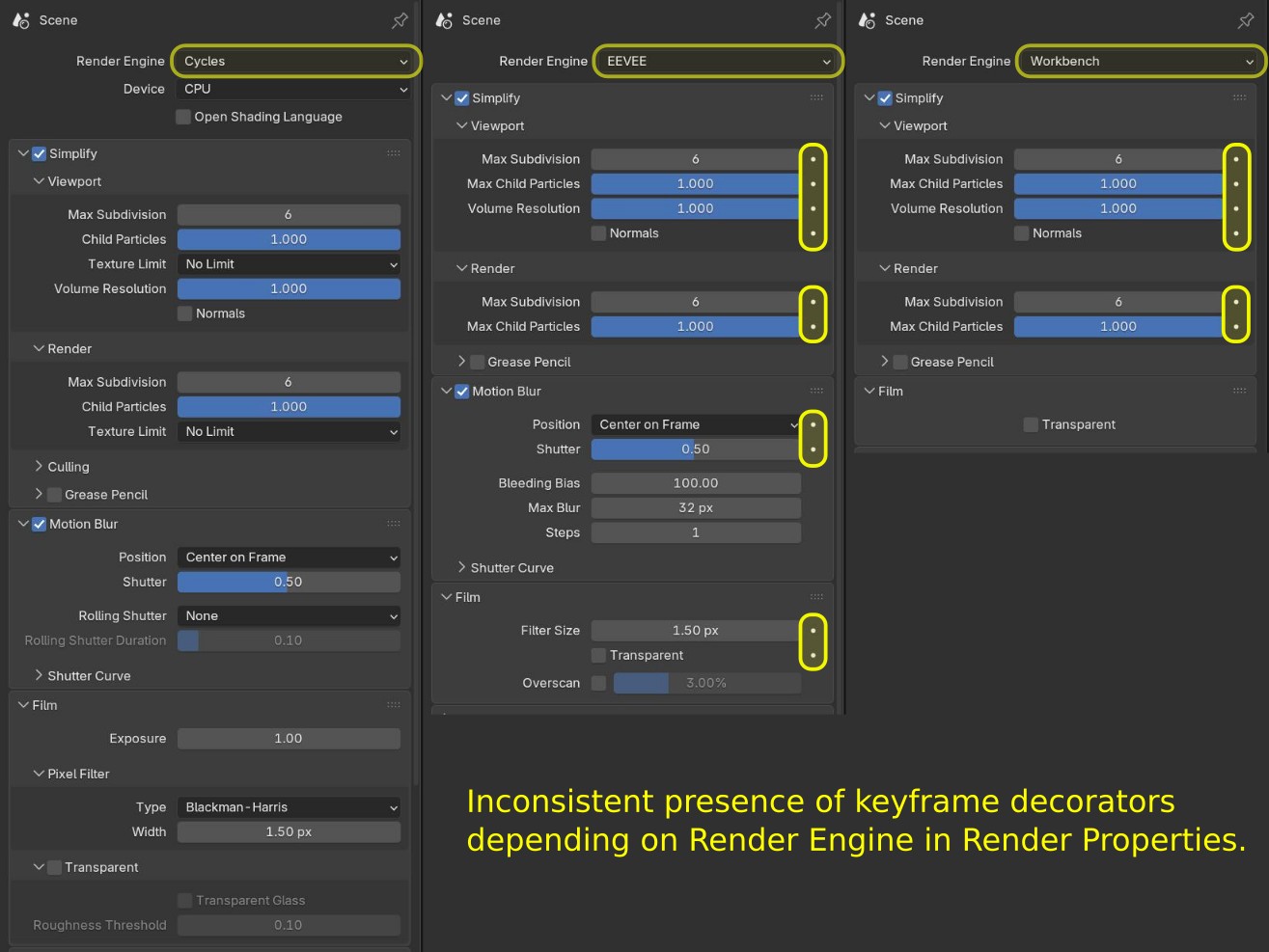Pin the Cycles panel with the pin icon
Image resolution: width=1269 pixels, height=952 pixels.
click(400, 20)
